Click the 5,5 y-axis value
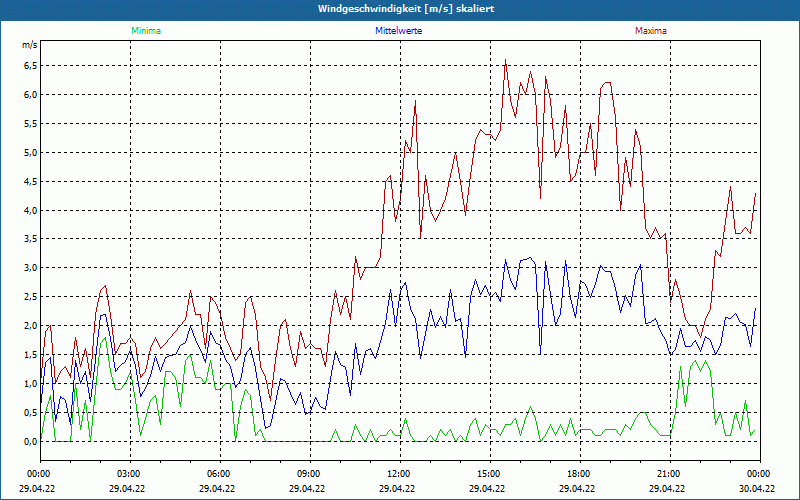800x500 pixels. pyautogui.click(x=31, y=124)
